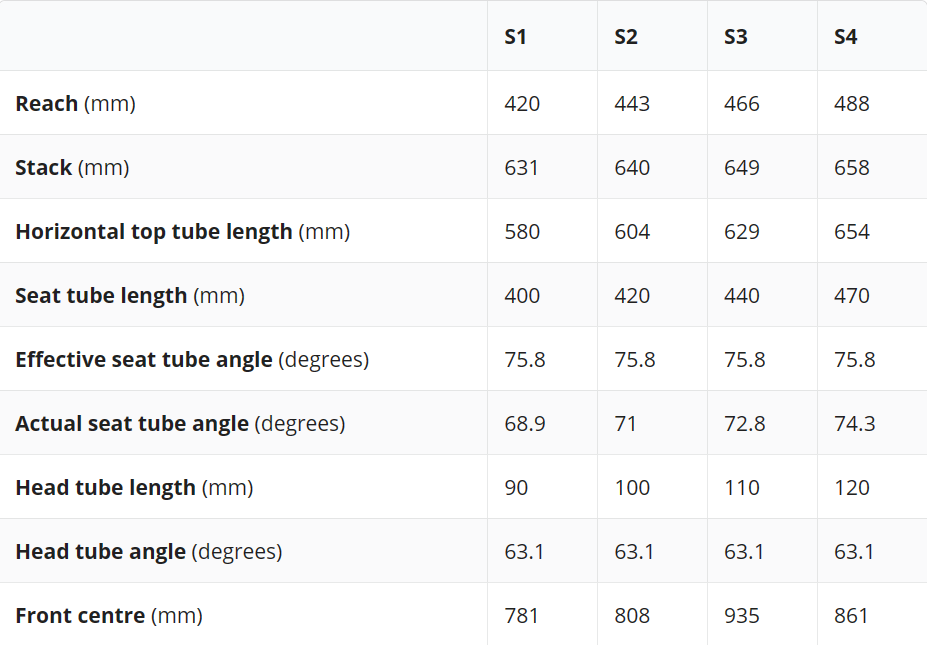Select the S1 head tube length 90
The height and width of the screenshot is (645, 927).
click(x=516, y=488)
